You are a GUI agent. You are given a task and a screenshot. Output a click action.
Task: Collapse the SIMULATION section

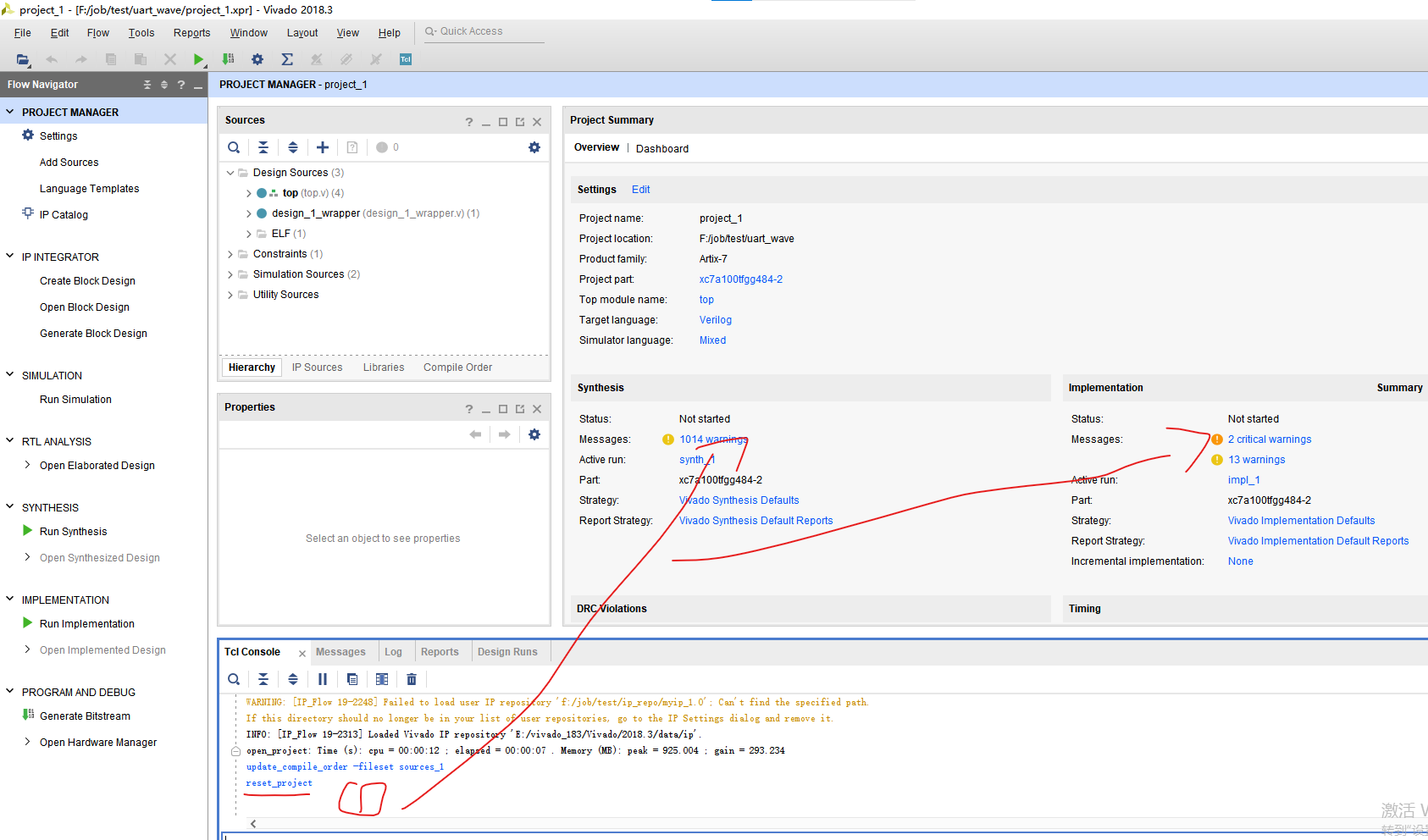pos(10,374)
